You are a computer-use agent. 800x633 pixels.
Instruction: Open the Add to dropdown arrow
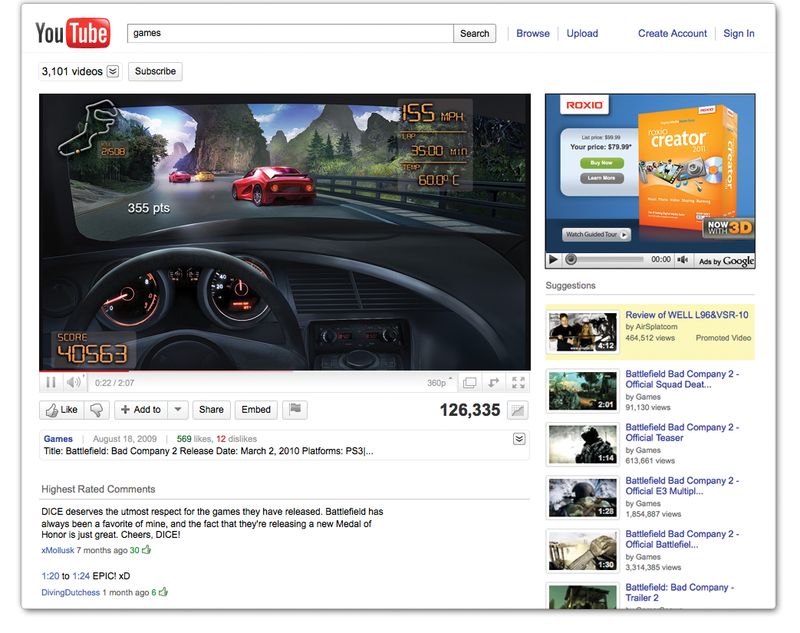click(178, 410)
